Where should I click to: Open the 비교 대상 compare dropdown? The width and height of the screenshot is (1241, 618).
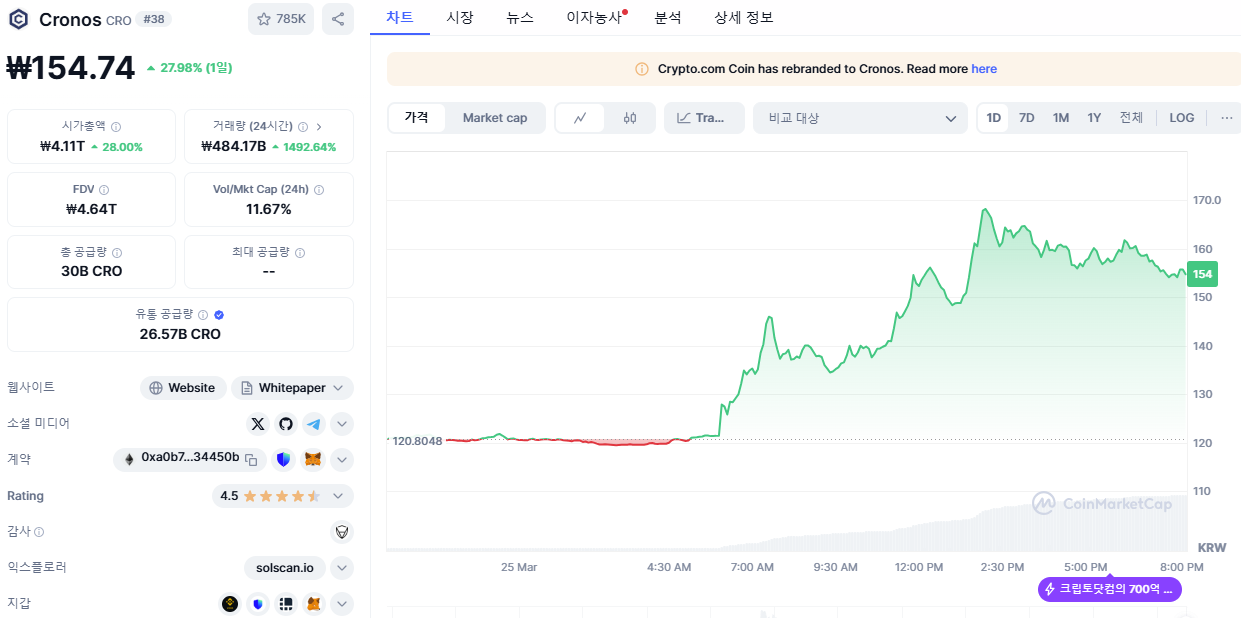(x=861, y=118)
